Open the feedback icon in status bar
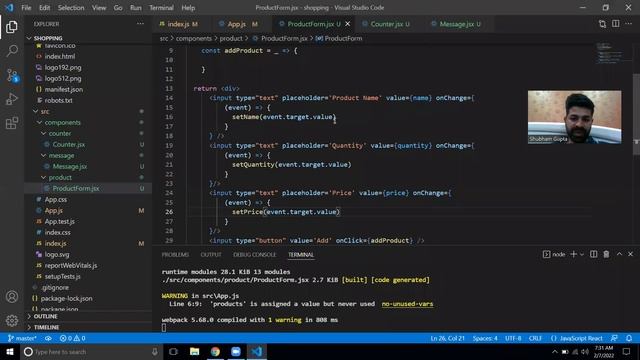Screen dimensions: 640x360 [x=614, y=338]
